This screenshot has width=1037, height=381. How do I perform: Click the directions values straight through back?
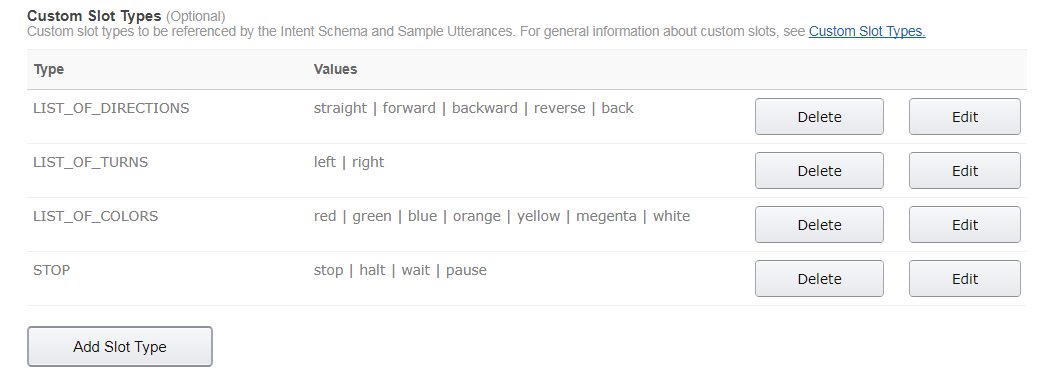click(474, 108)
